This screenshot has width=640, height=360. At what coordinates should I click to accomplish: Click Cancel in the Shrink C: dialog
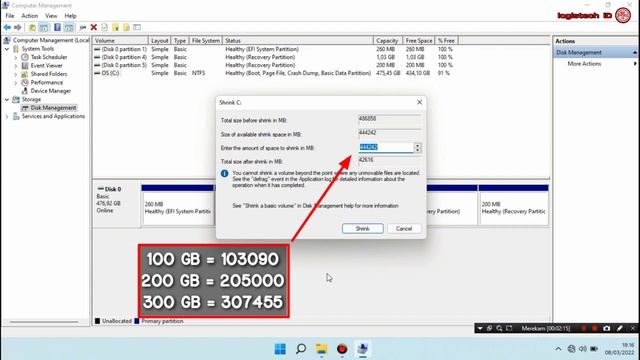[x=404, y=229]
